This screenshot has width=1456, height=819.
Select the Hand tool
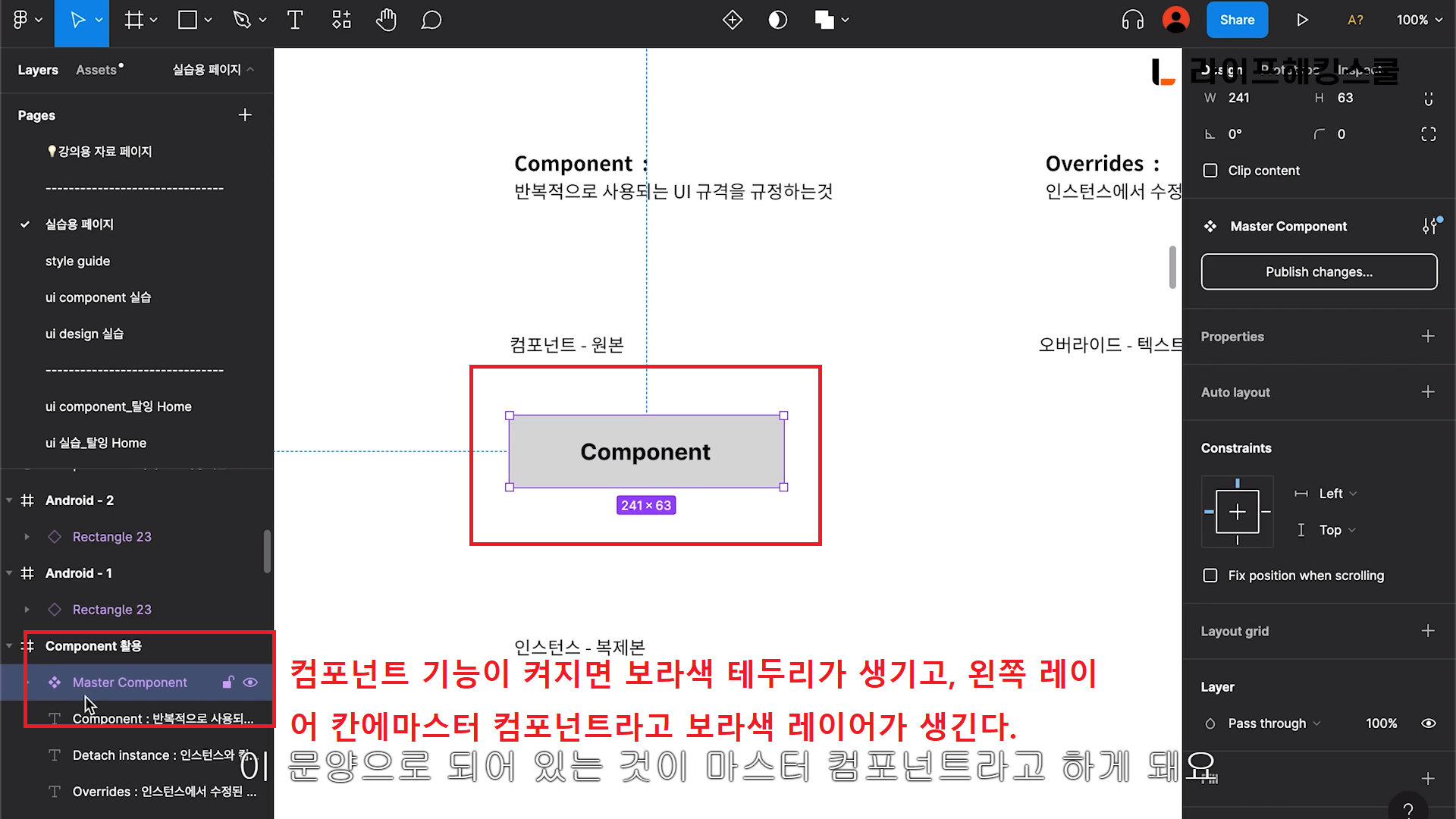pyautogui.click(x=386, y=20)
